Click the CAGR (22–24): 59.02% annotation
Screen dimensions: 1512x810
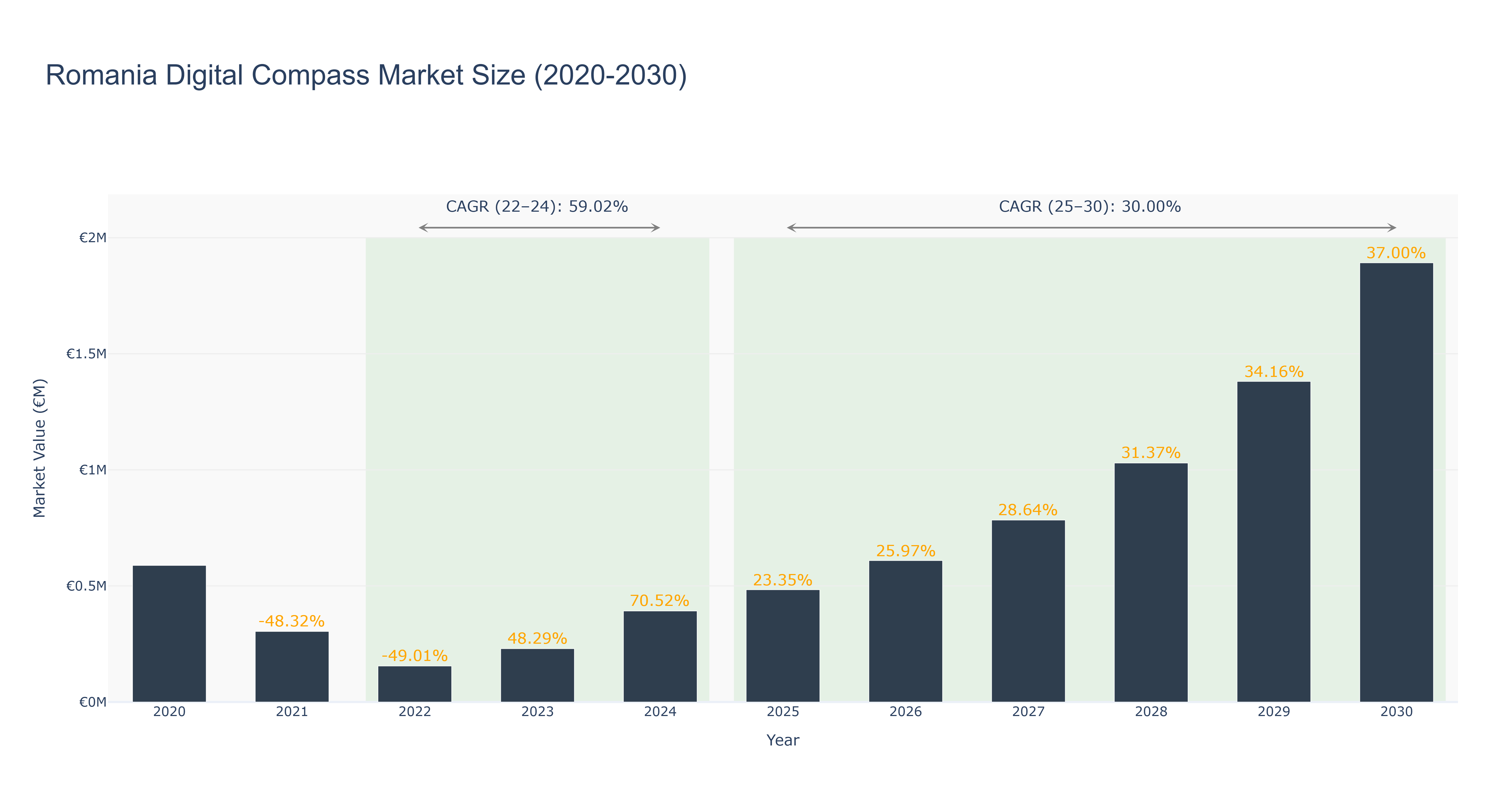click(x=537, y=207)
